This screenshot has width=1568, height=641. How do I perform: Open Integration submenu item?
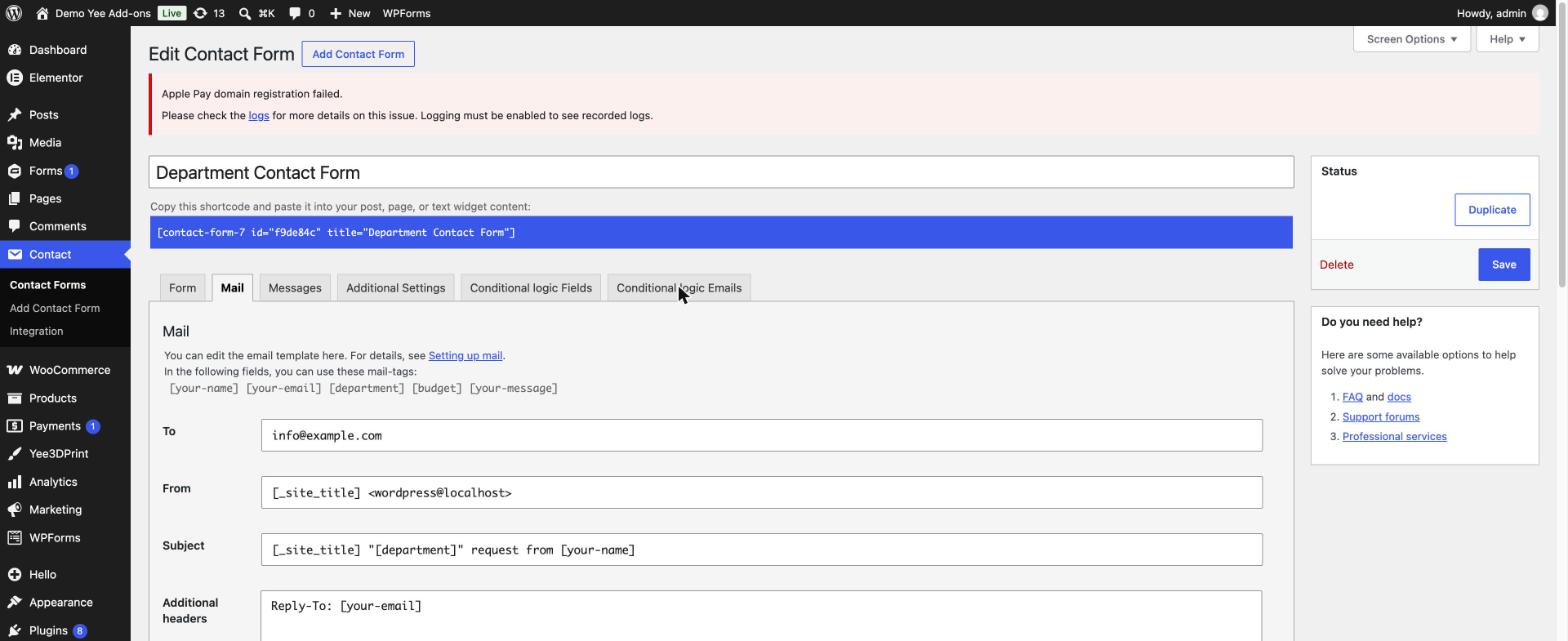coord(36,331)
